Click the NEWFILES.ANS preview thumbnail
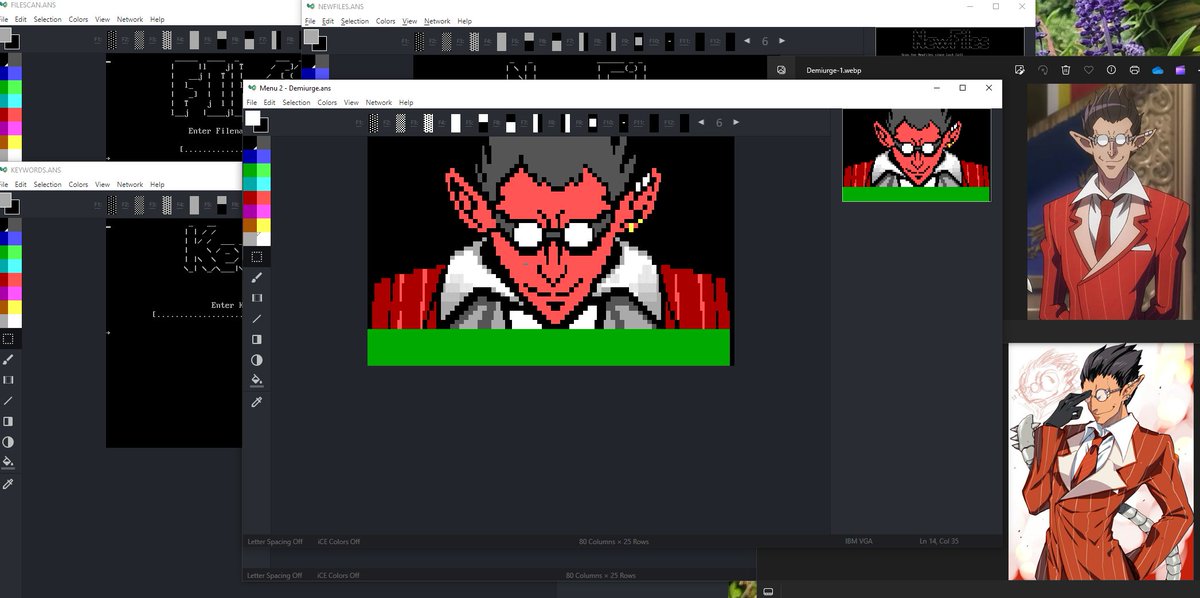Viewport: 1200px width, 598px height. pos(950,40)
